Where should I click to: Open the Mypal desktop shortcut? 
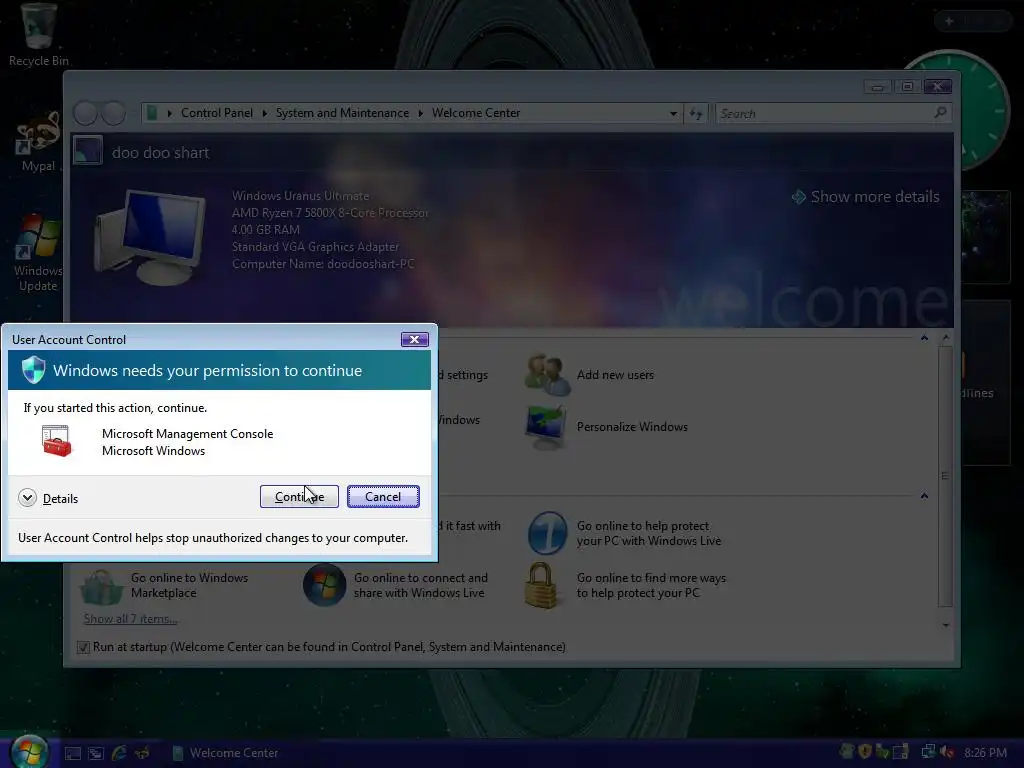tap(38, 140)
